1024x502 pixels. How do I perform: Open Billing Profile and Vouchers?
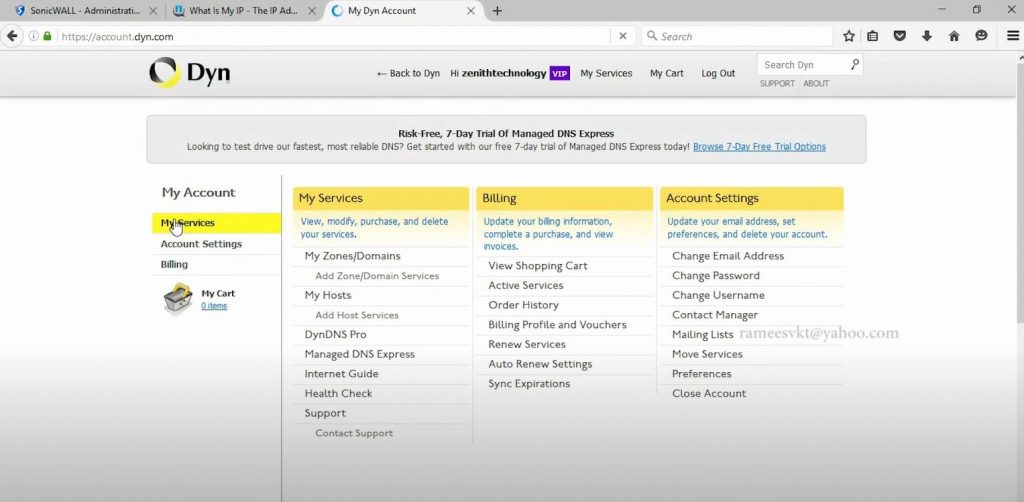[557, 324]
